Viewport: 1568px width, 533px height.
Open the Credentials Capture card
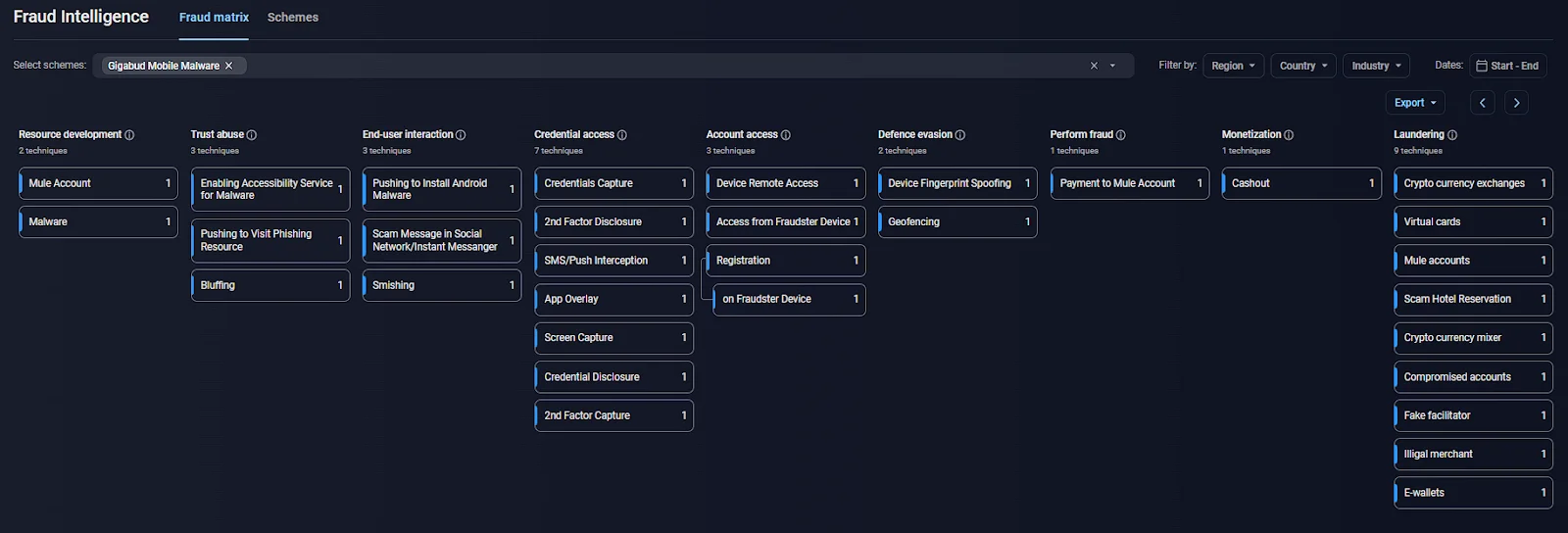(x=613, y=183)
